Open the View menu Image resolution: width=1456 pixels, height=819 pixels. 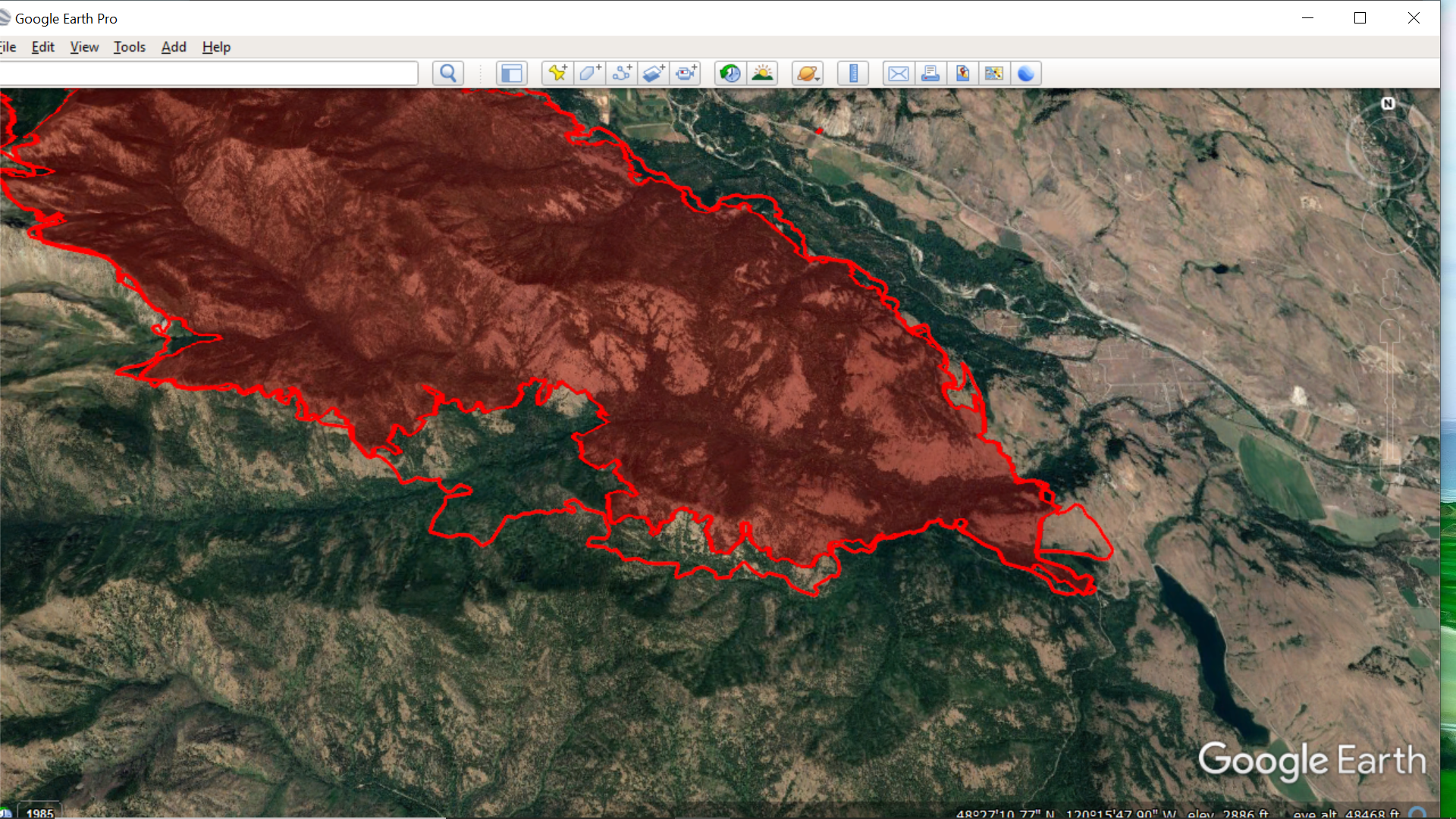(x=84, y=47)
